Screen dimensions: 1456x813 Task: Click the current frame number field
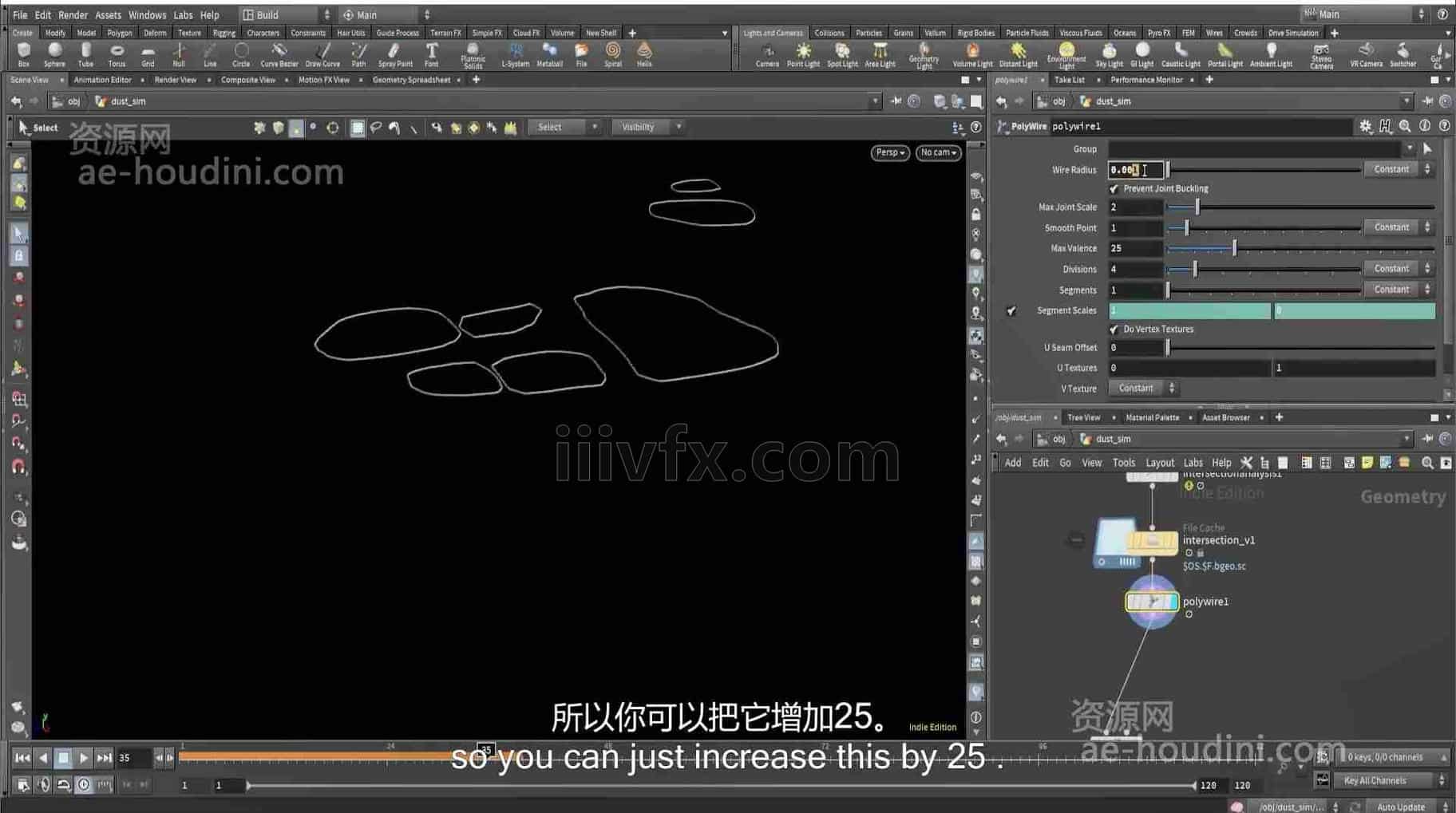[133, 758]
